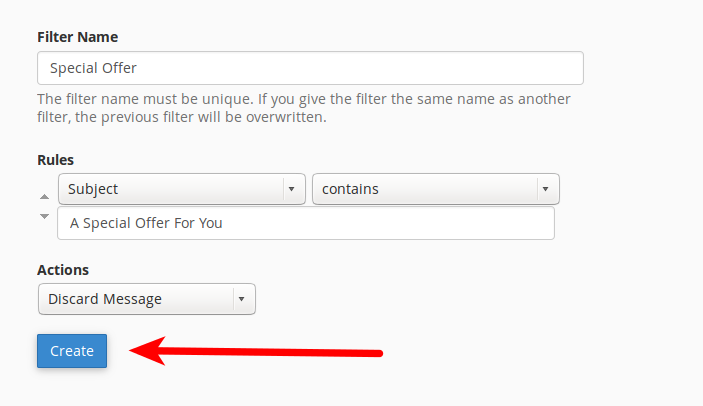Screen dimensions: 703x406
Task: Click the Discard Message dropdown's arrow indicator
Action: [x=240, y=299]
